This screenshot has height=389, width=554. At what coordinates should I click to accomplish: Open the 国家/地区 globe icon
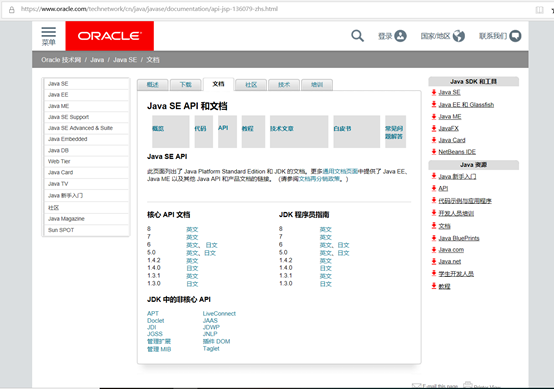(x=459, y=36)
